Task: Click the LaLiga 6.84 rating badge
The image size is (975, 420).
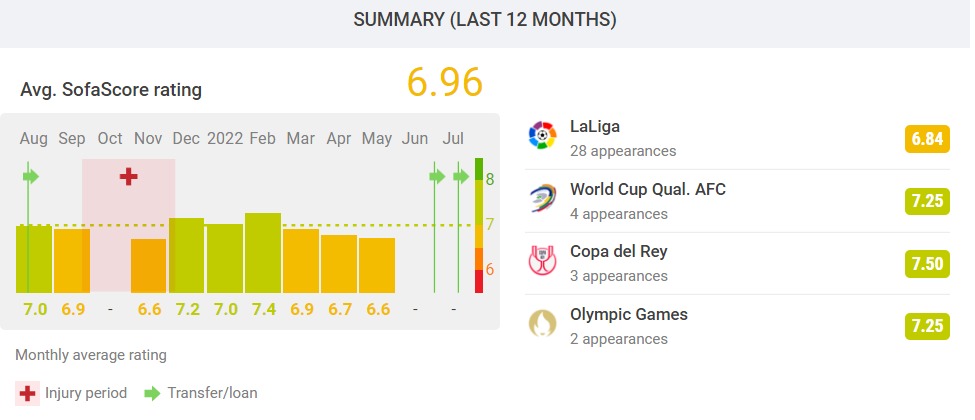Action: pos(927,139)
